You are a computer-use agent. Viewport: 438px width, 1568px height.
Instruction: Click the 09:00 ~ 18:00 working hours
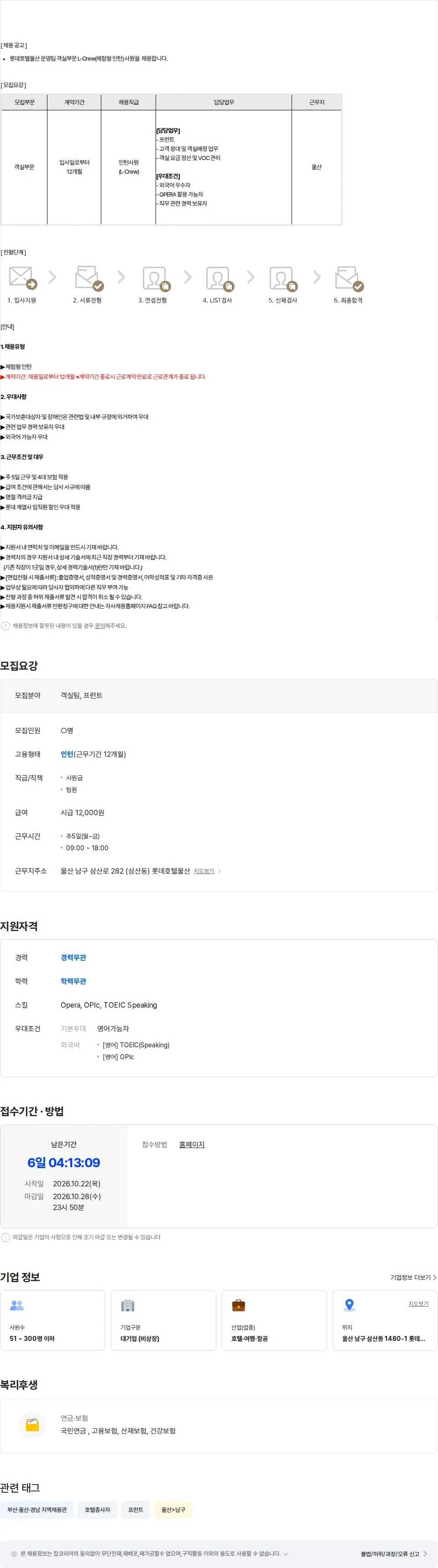[87, 848]
